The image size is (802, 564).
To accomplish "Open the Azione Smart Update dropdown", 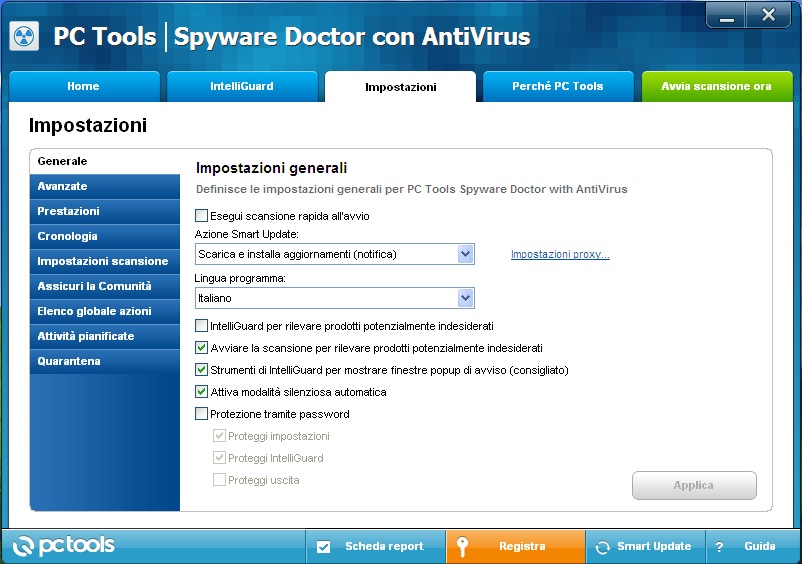I will pyautogui.click(x=464, y=254).
